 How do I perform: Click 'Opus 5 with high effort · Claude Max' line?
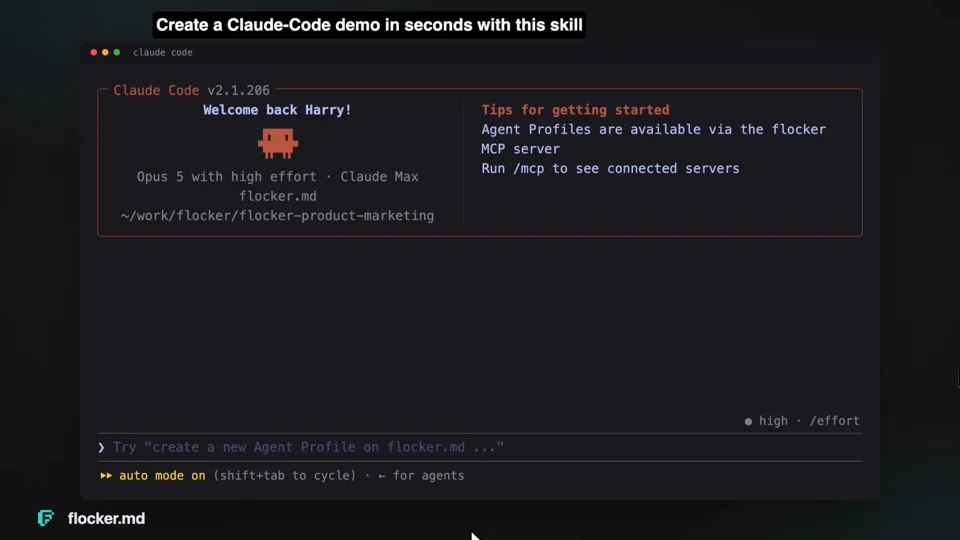(277, 177)
